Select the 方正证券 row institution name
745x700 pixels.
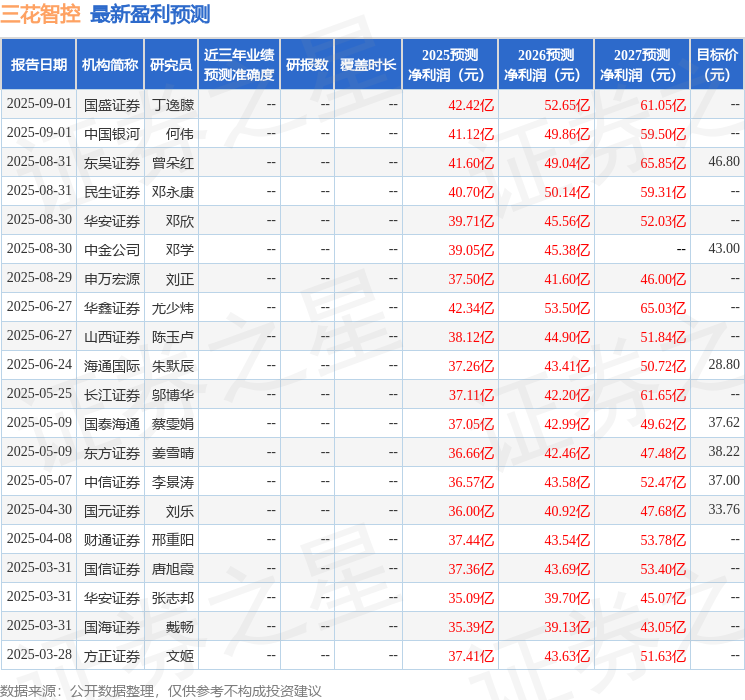point(112,655)
